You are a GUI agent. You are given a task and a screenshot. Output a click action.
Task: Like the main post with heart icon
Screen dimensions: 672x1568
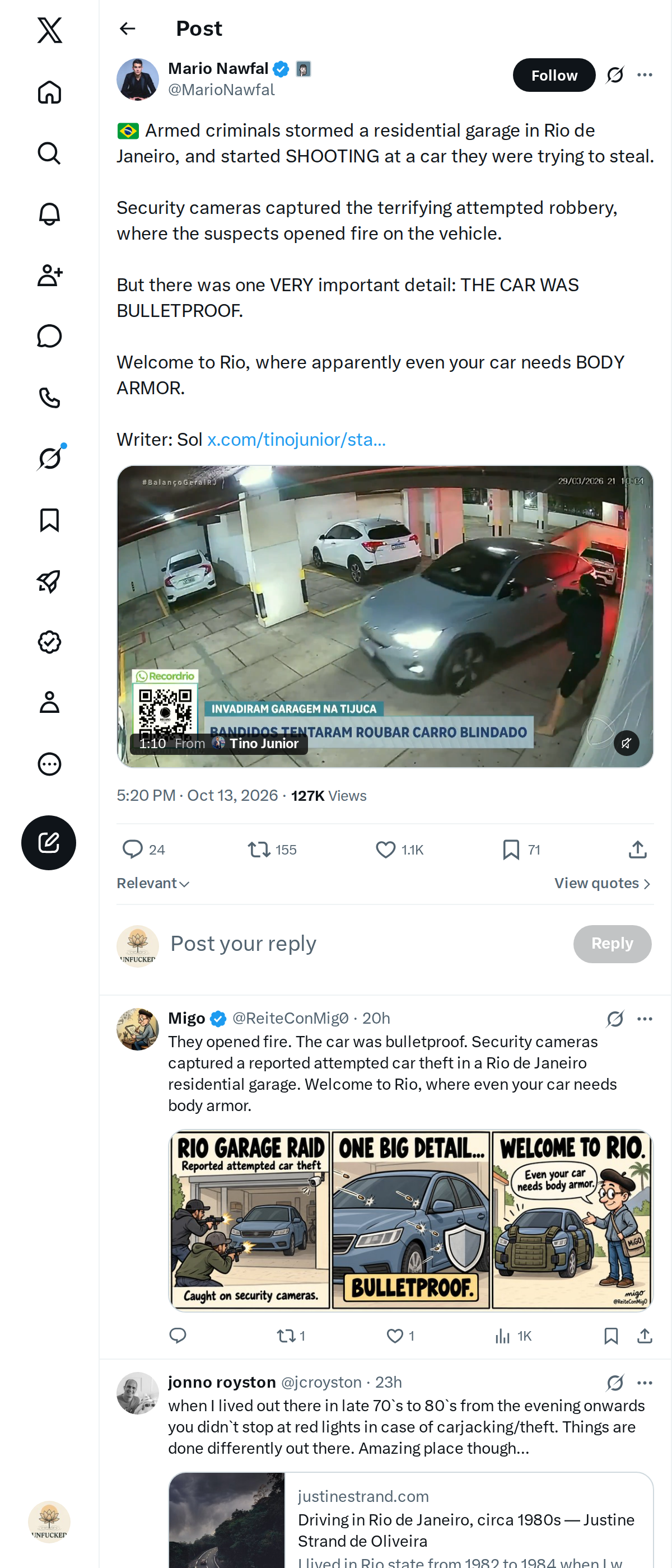click(385, 849)
